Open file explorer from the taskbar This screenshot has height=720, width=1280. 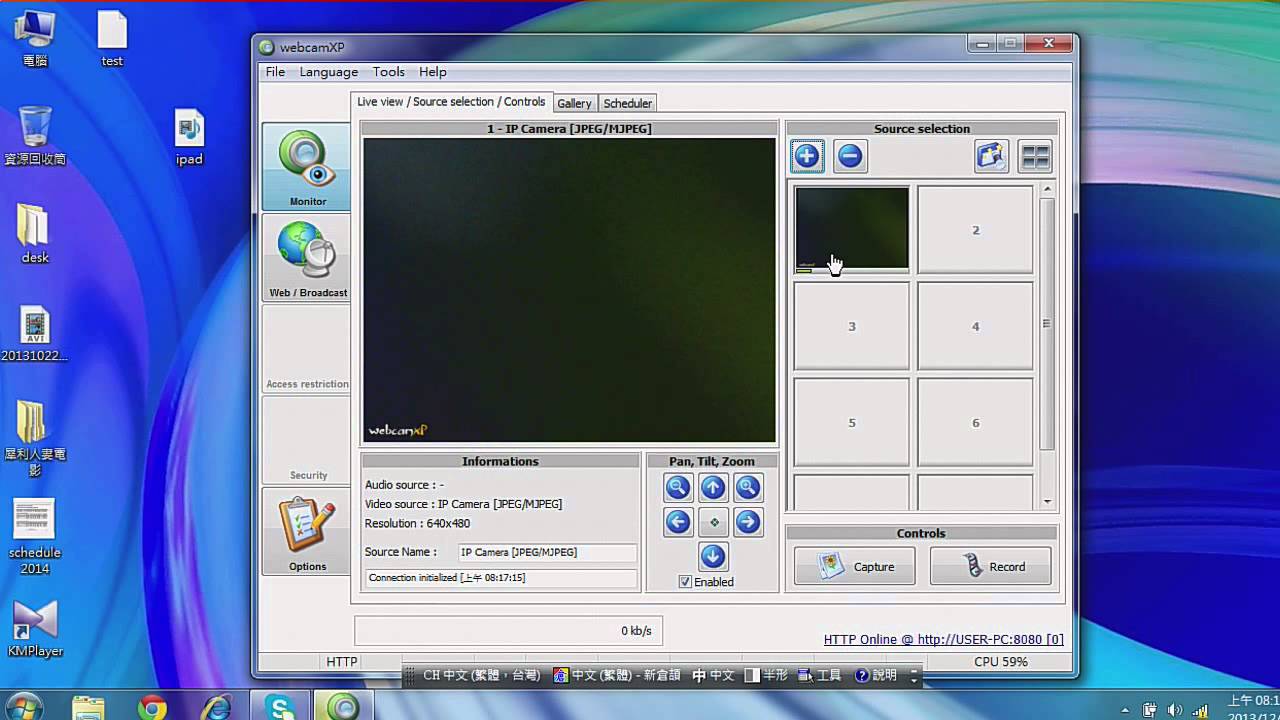coord(88,708)
